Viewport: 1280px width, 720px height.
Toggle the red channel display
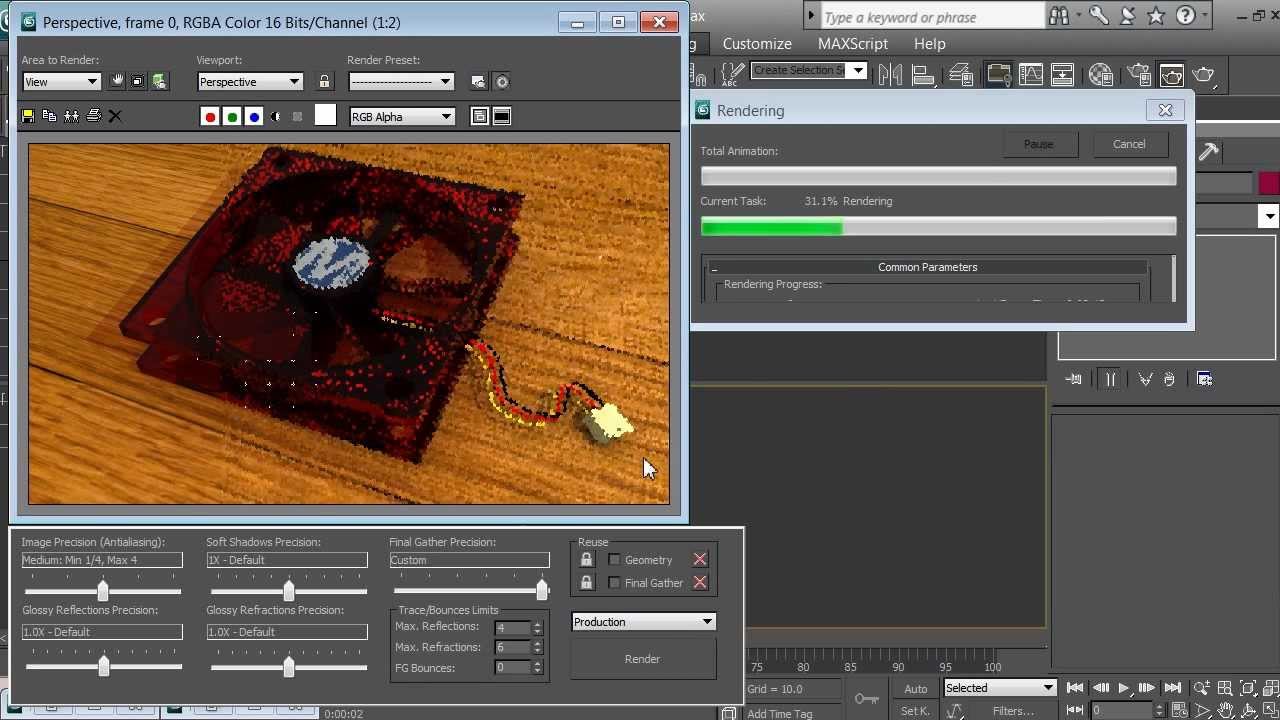click(x=210, y=117)
